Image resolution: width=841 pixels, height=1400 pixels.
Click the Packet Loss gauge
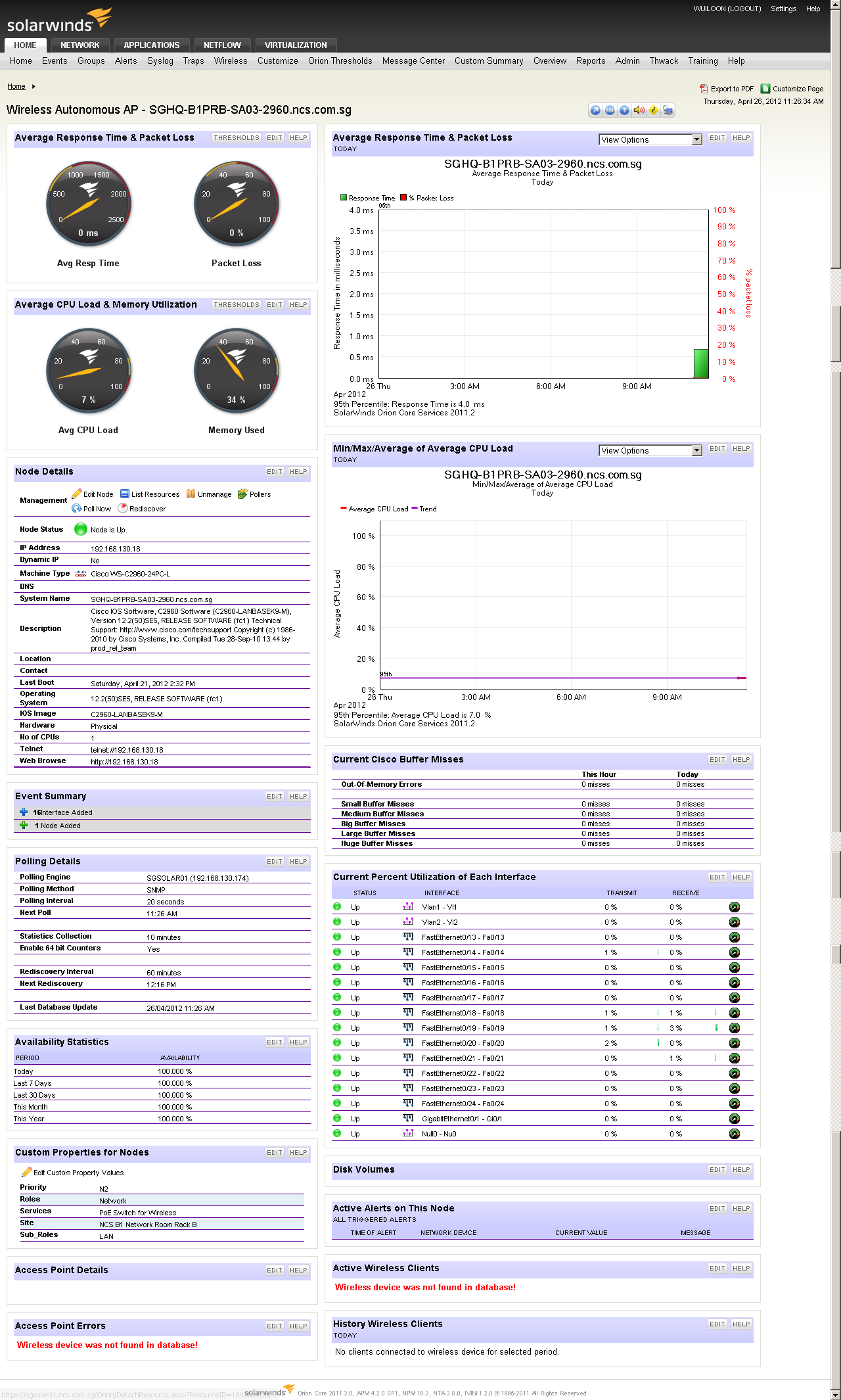tap(237, 204)
